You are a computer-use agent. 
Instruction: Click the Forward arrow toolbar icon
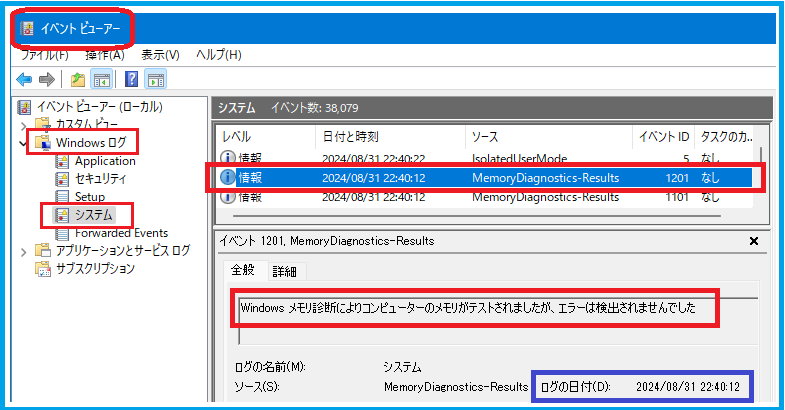point(47,79)
